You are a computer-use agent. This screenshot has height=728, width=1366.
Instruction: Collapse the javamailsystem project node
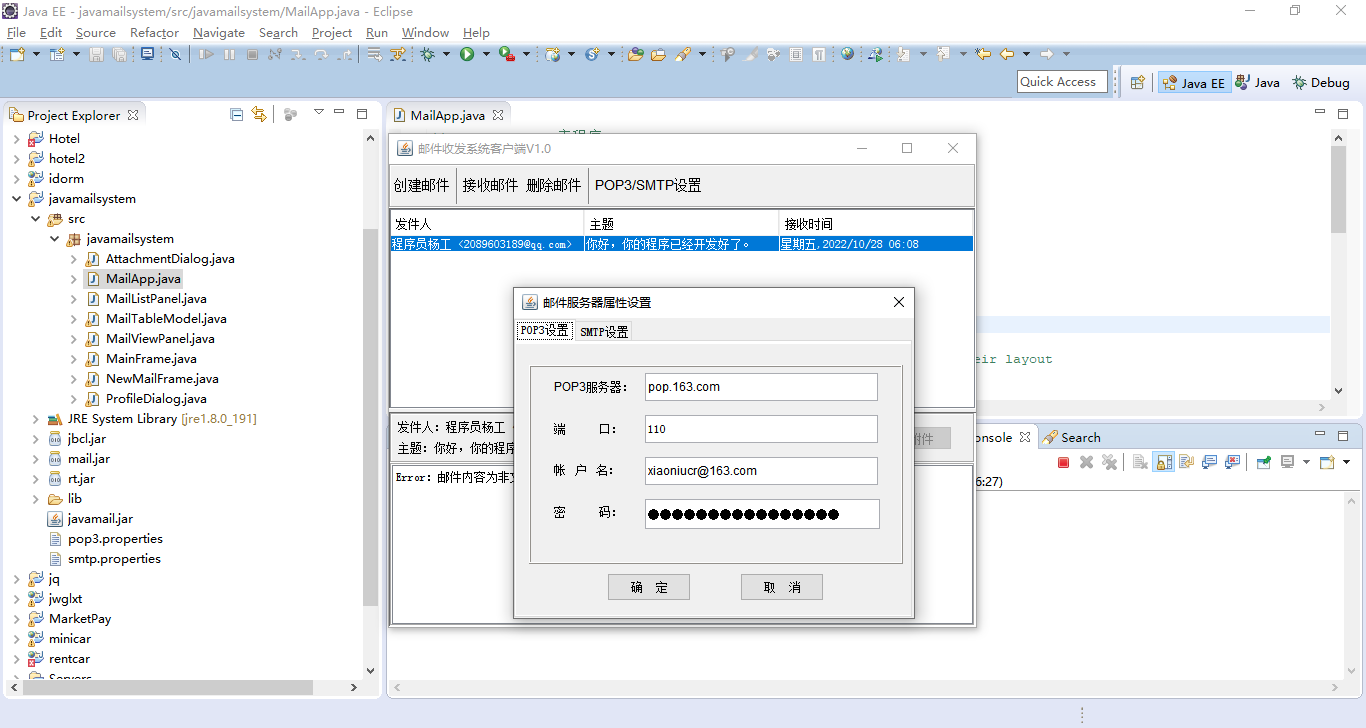(x=16, y=199)
